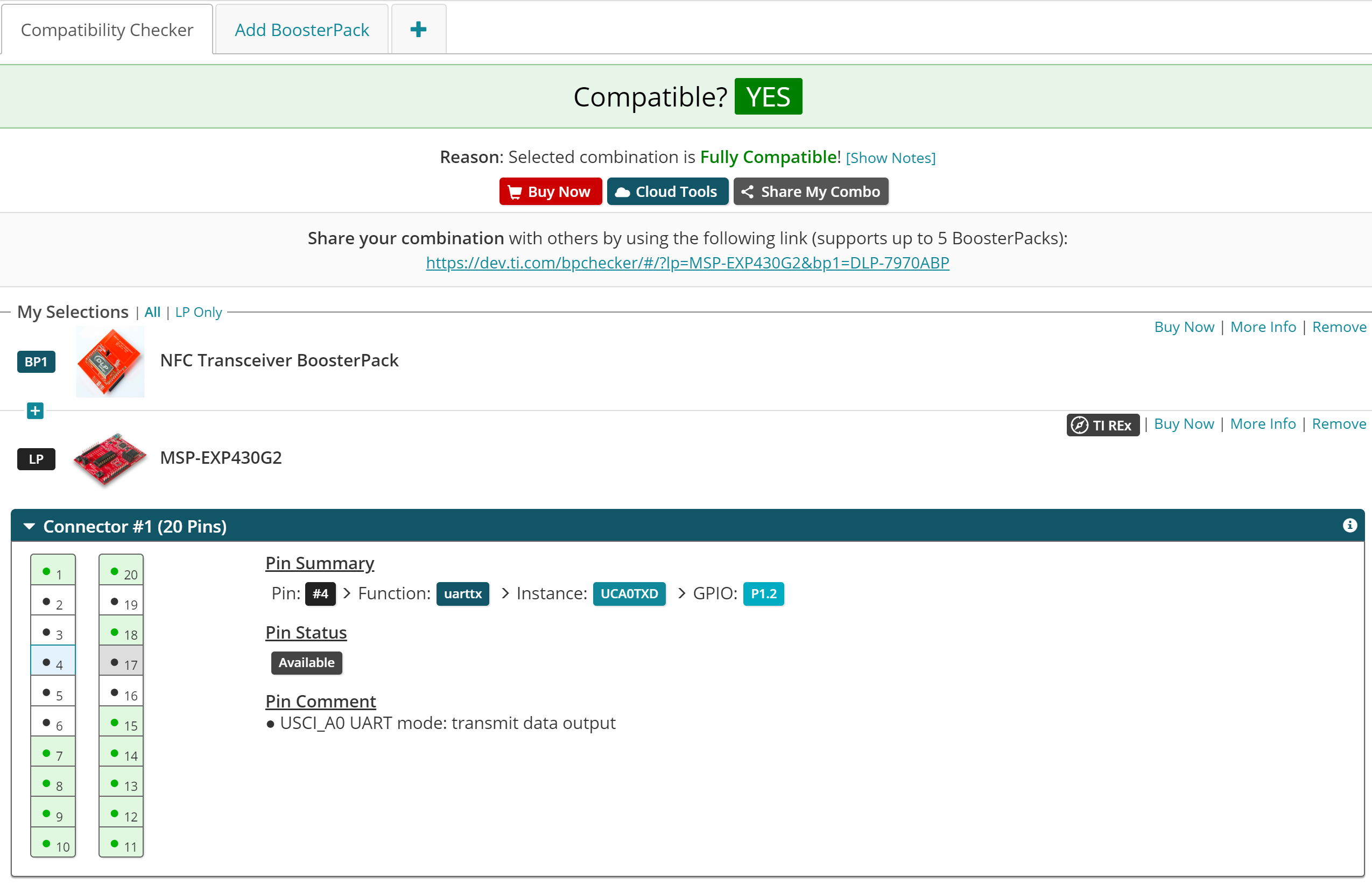
Task: Click the small plus icon below BP1
Action: point(35,411)
